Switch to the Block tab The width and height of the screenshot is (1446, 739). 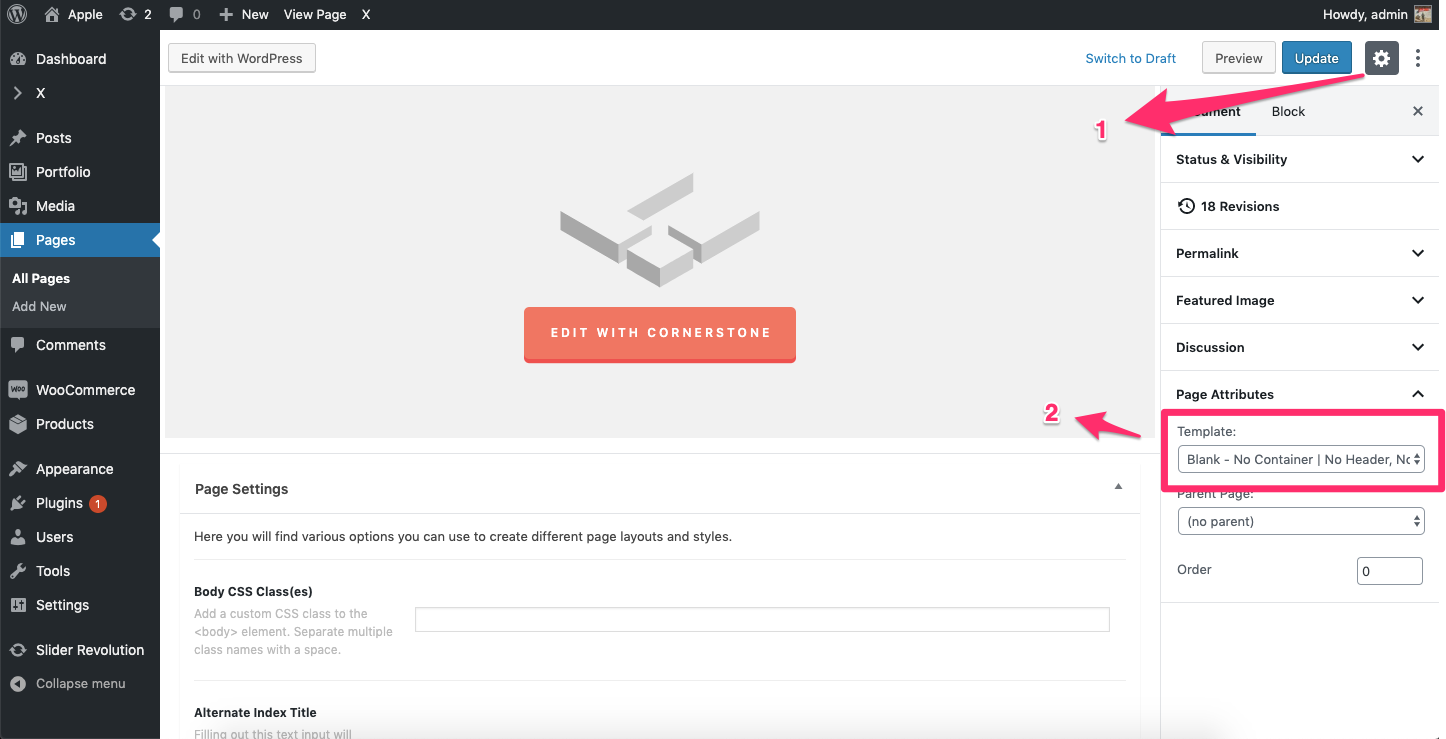click(1288, 111)
